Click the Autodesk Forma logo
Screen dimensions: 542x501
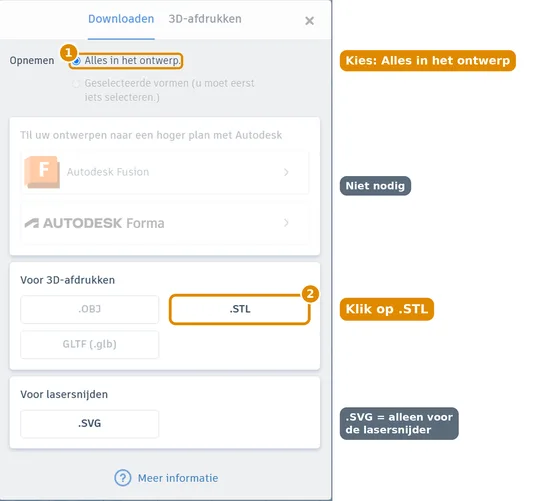pos(94,223)
